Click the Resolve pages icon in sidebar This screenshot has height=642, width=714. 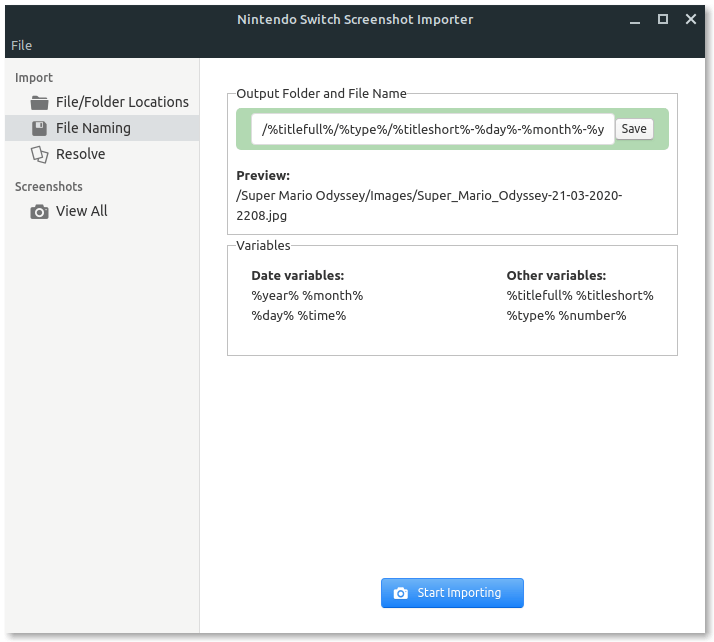(x=40, y=154)
